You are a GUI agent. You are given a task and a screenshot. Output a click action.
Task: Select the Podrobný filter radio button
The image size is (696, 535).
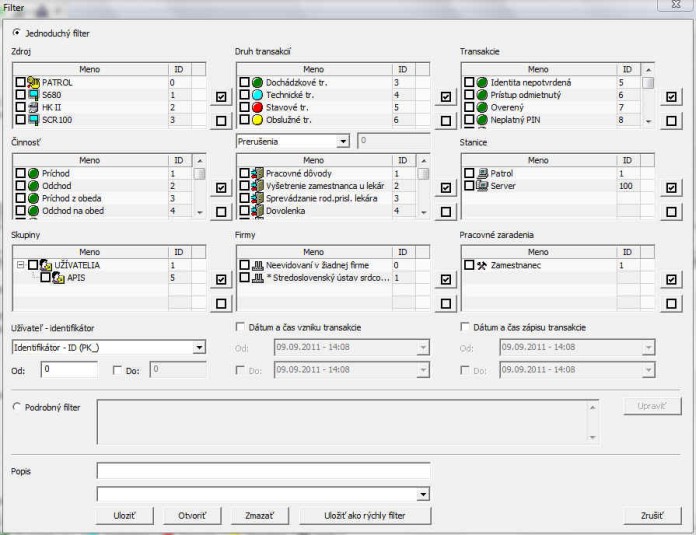point(16,407)
